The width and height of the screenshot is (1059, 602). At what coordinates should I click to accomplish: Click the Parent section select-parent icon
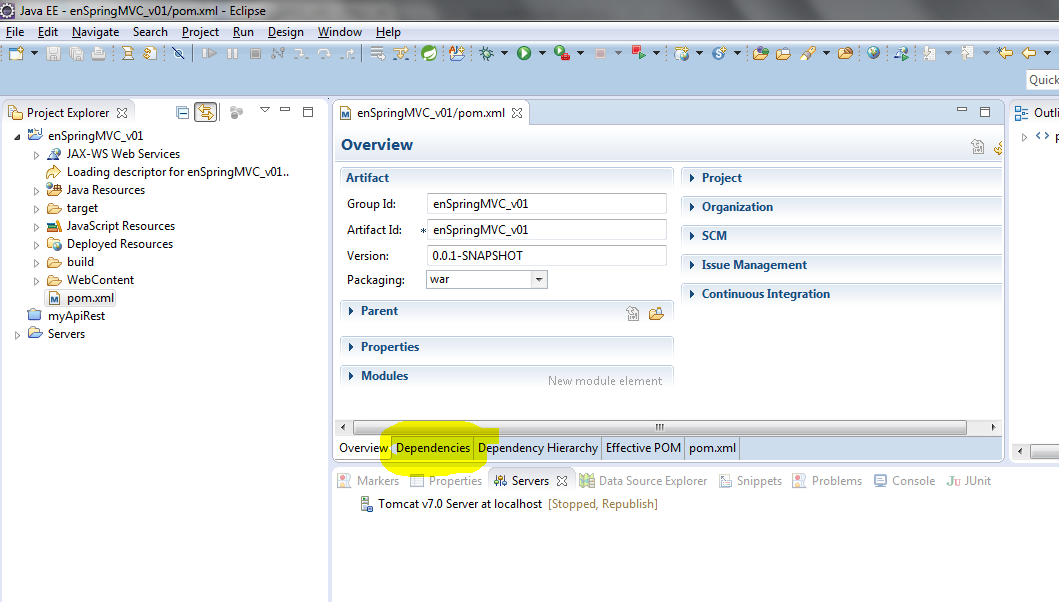click(x=633, y=313)
